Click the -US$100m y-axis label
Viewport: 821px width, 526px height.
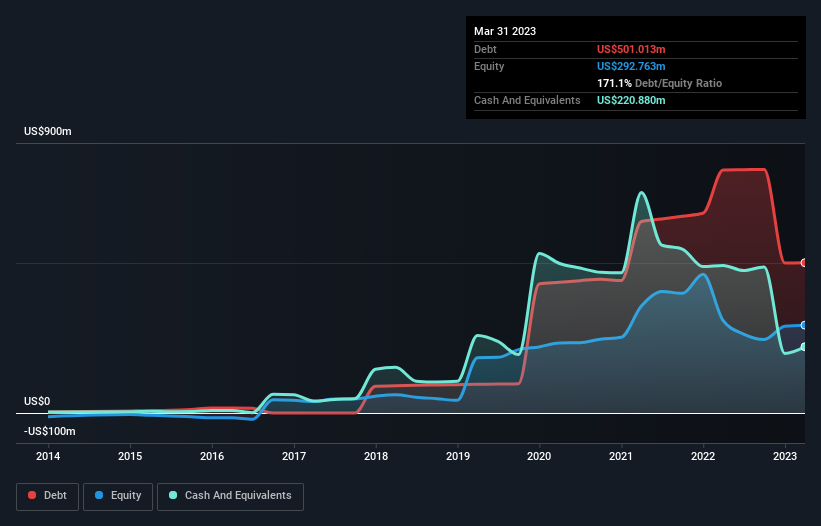point(50,431)
